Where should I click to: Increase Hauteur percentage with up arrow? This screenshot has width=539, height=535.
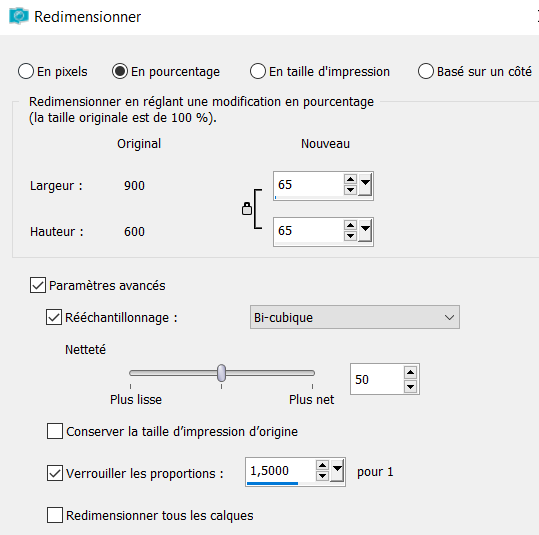350,226
